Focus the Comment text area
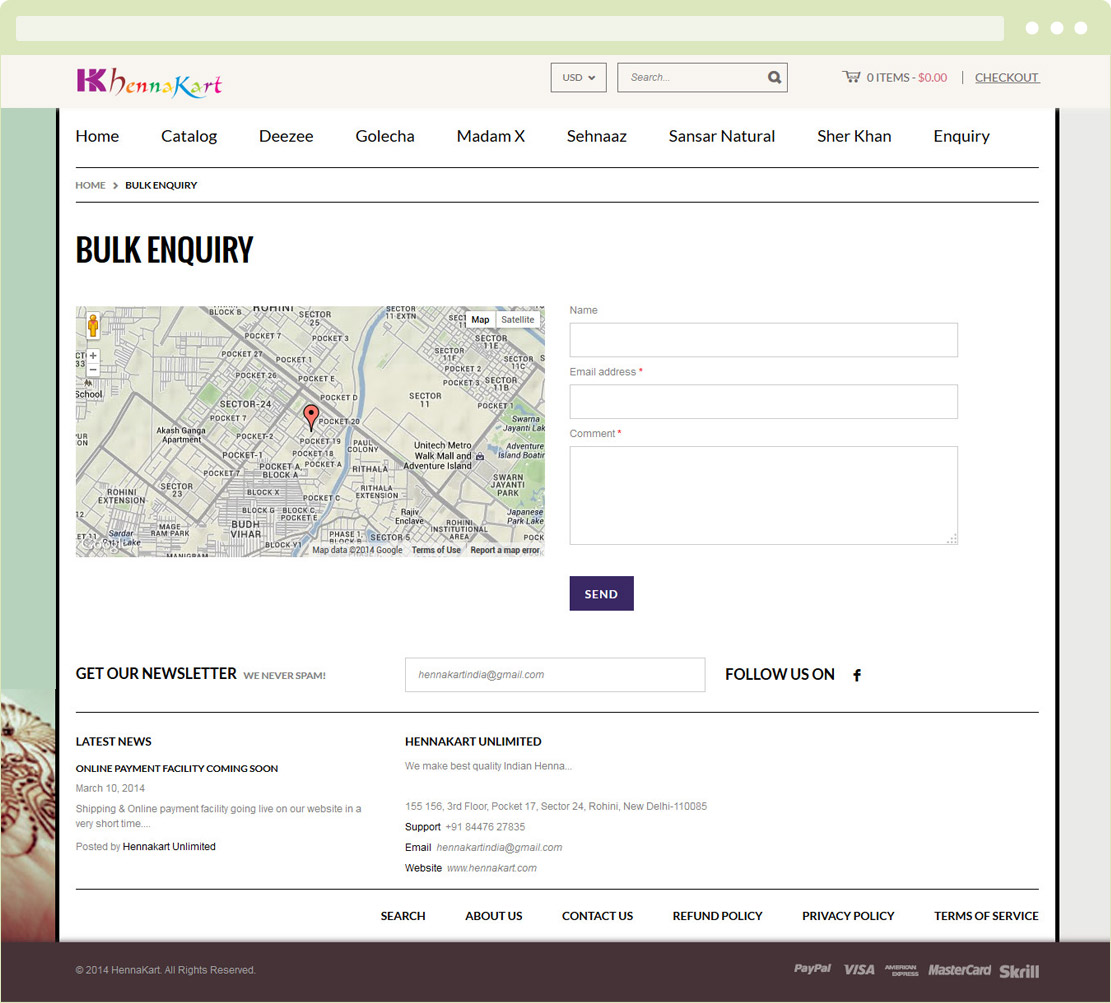This screenshot has width=1111, height=1003. tap(763, 495)
